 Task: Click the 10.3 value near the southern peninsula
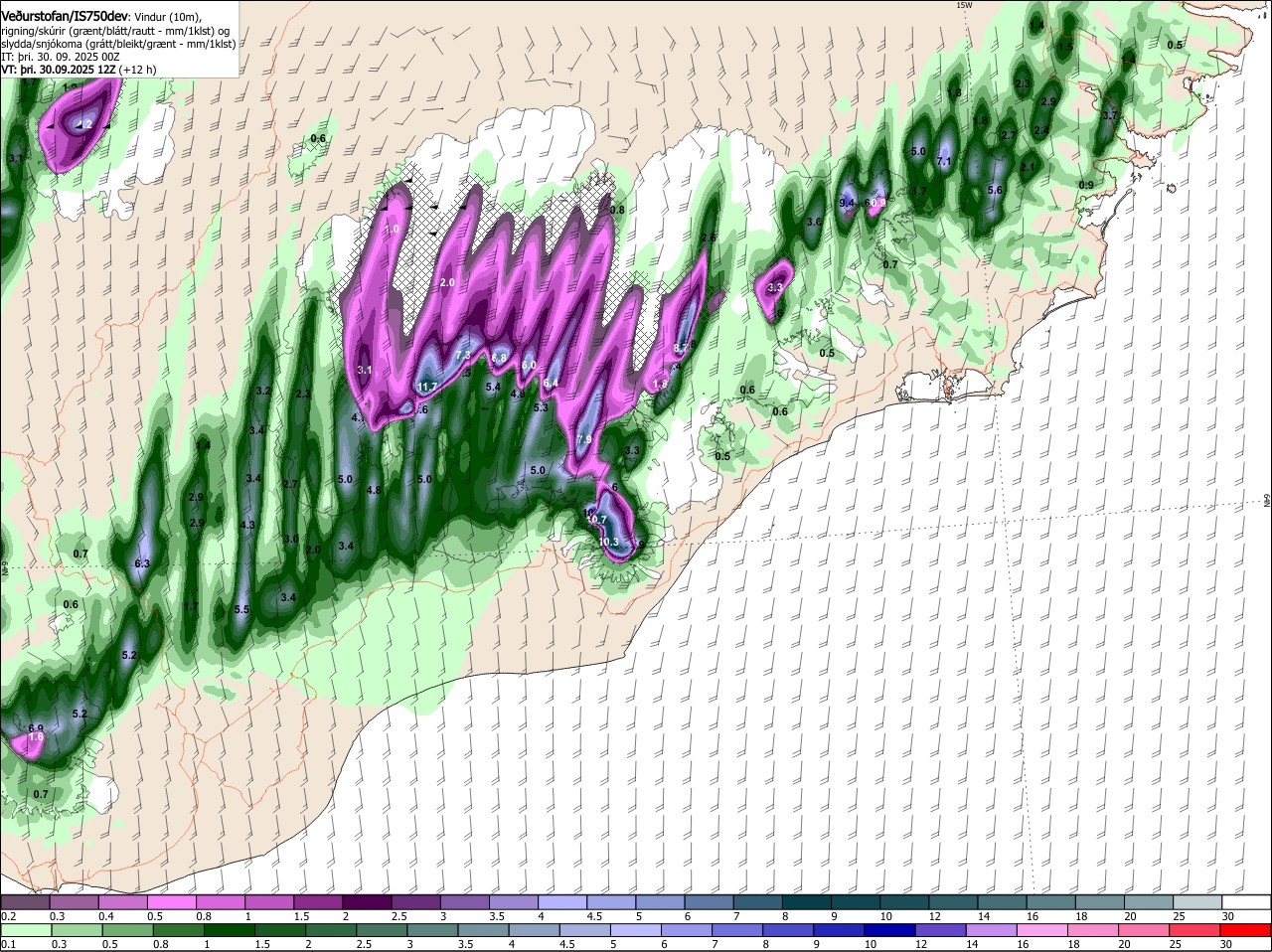pyautogui.click(x=608, y=542)
